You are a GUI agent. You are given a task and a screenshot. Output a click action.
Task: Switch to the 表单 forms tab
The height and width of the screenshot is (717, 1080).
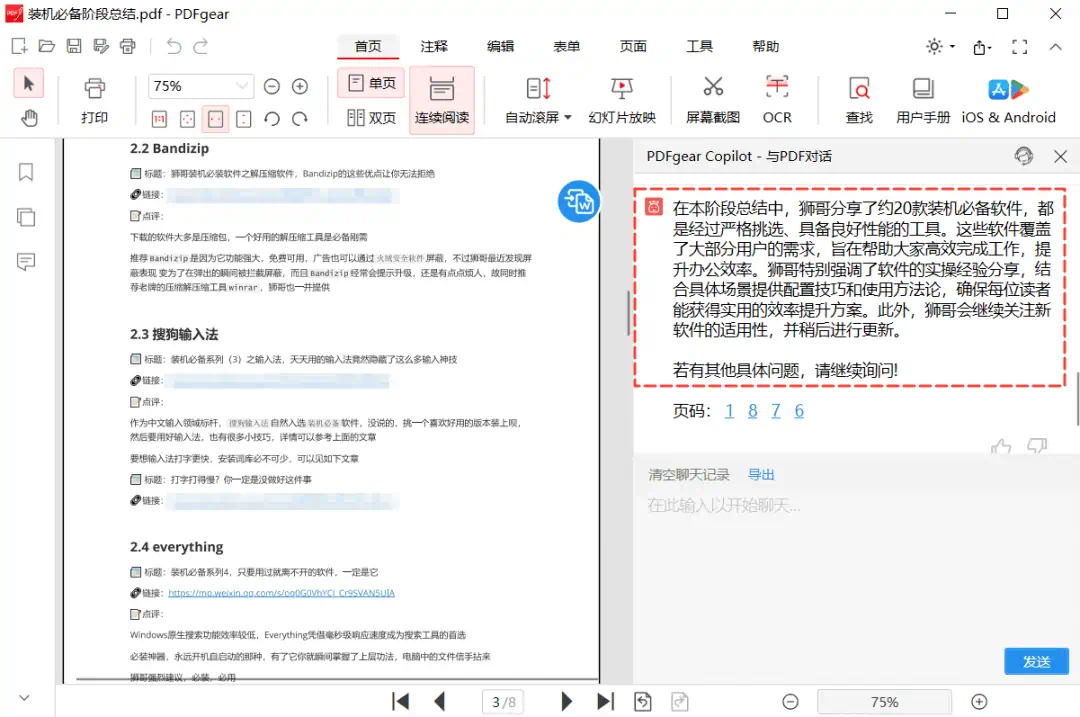pos(566,46)
